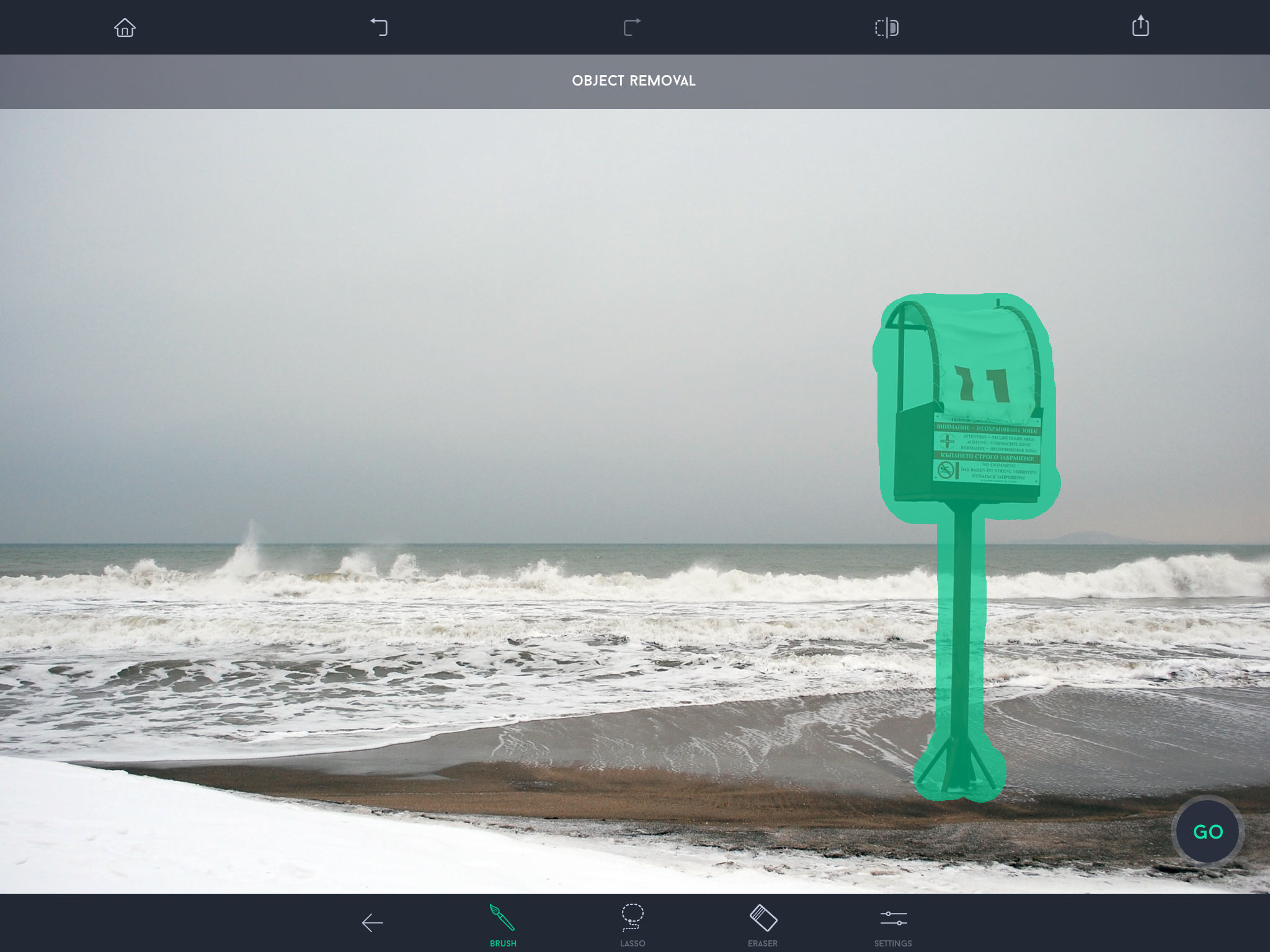Select the Brush tool
Screen dimensions: 1270x952
[502, 918]
